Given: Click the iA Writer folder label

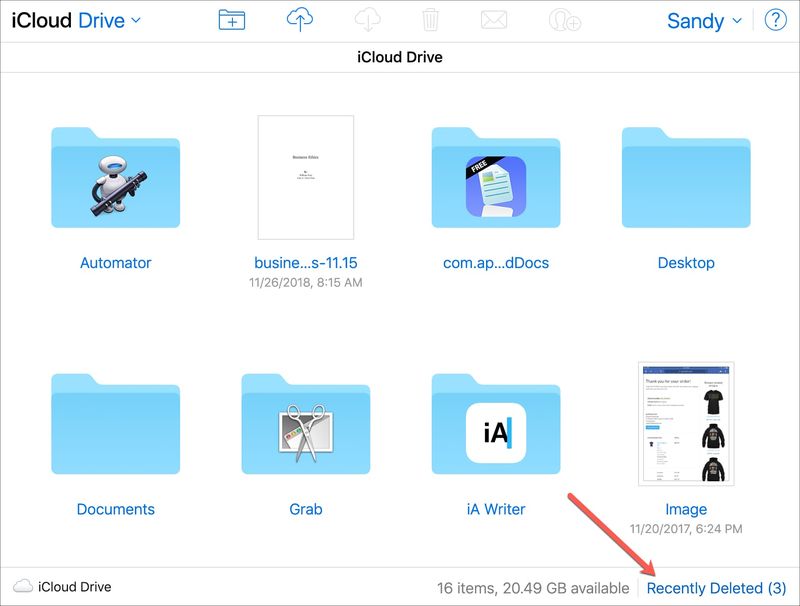Looking at the screenshot, I should [x=496, y=509].
